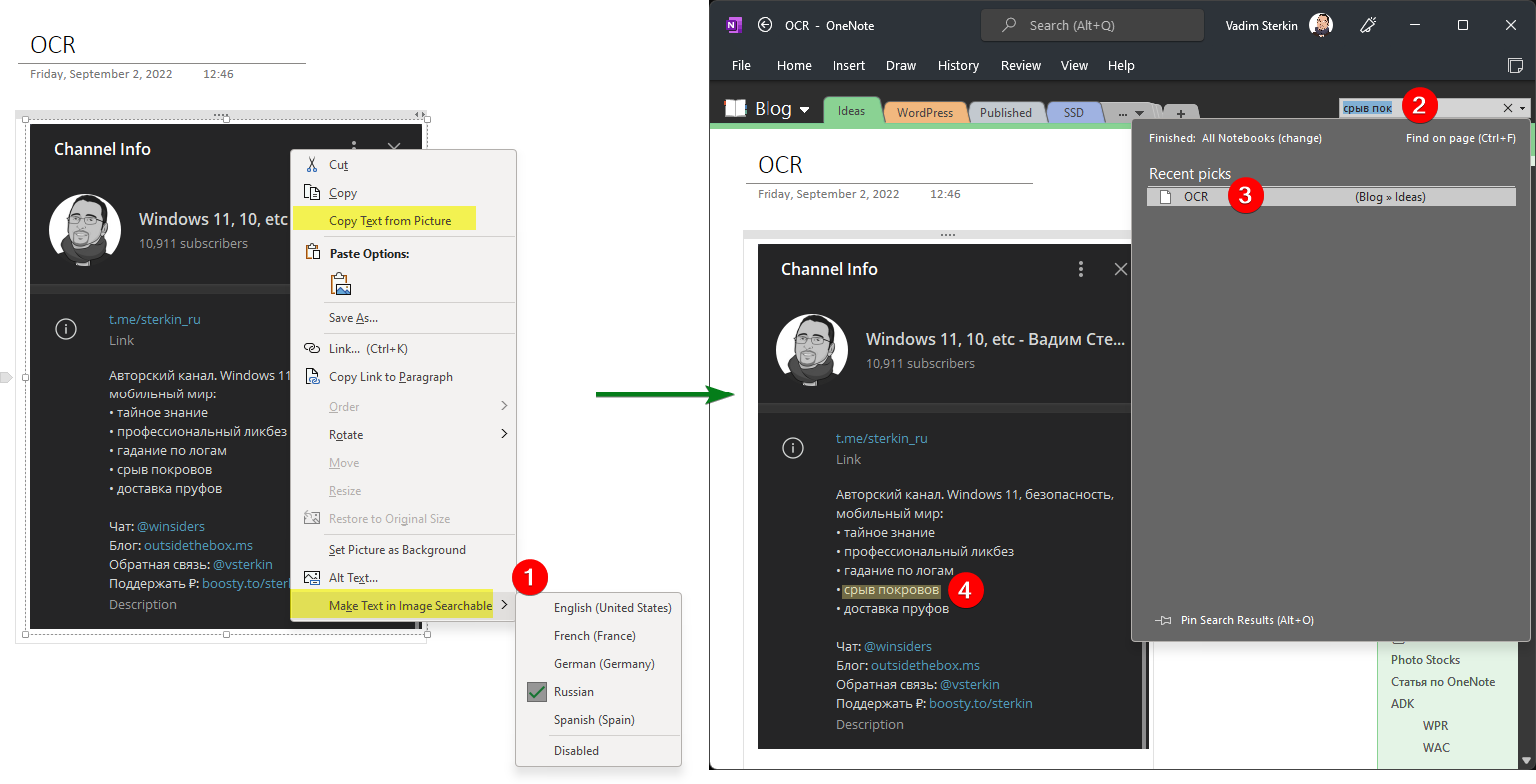The image size is (1536, 784).
Task: Click the pin icon of Pin Search Results
Action: pyautogui.click(x=1163, y=620)
